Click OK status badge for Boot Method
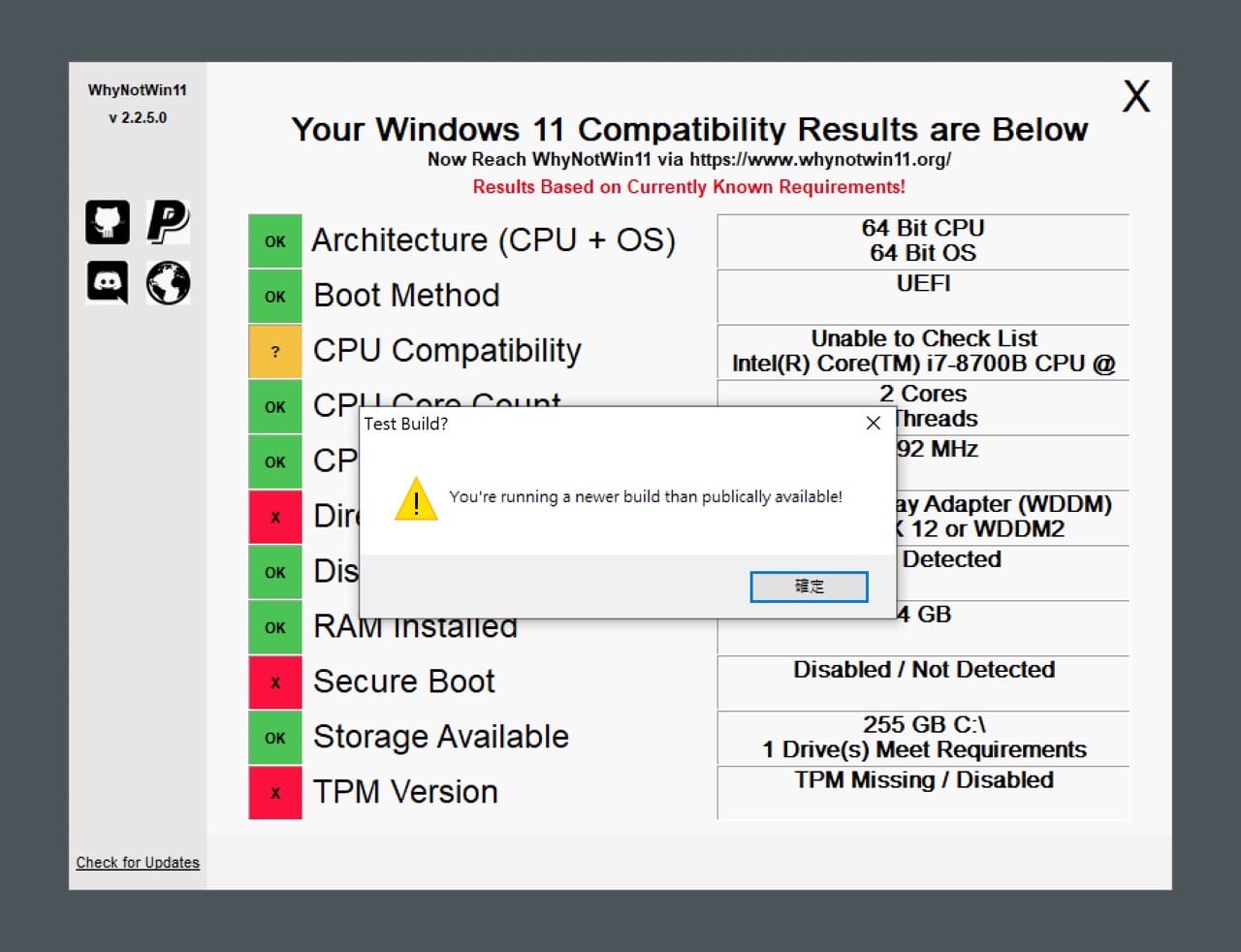Viewport: 1241px width, 952px height. (275, 297)
